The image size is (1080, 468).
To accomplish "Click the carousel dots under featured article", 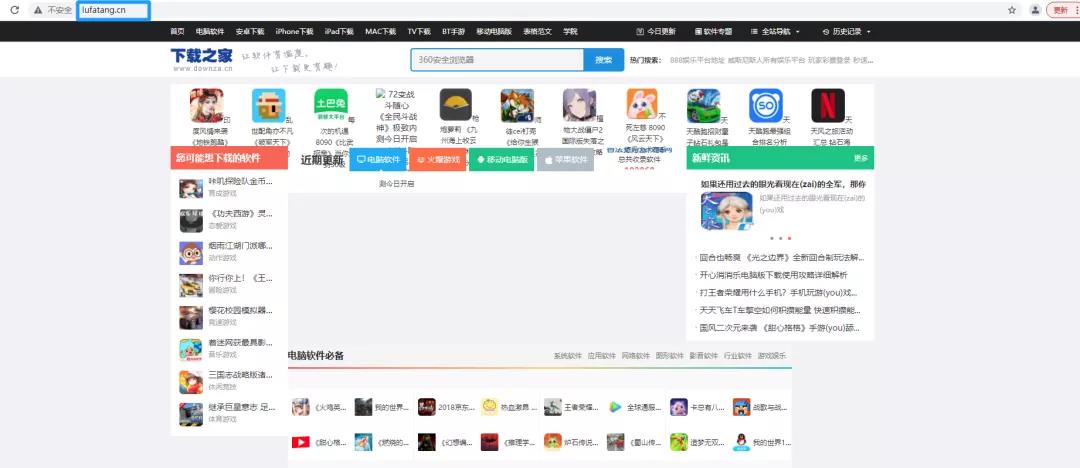I will pos(780,238).
